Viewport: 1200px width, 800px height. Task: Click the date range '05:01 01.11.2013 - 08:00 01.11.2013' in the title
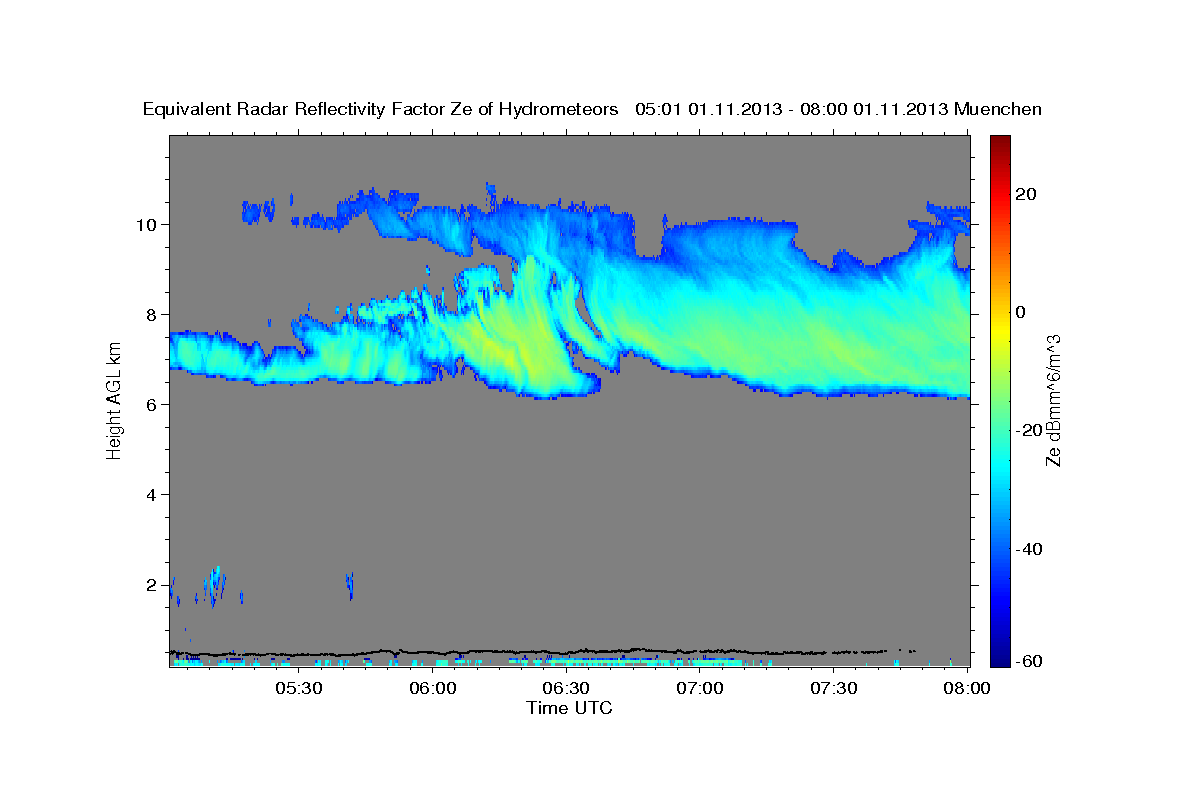792,110
